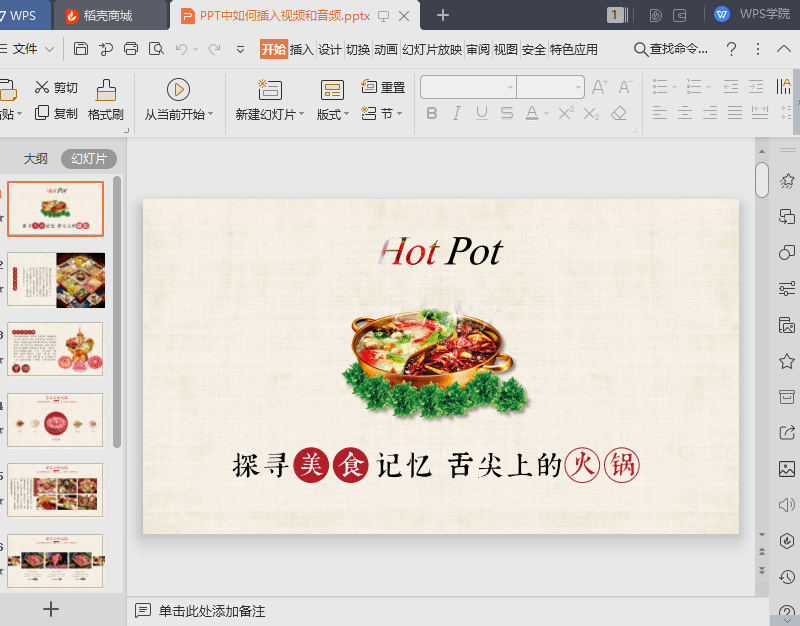Align text right
The image size is (800, 626).
[x=710, y=113]
